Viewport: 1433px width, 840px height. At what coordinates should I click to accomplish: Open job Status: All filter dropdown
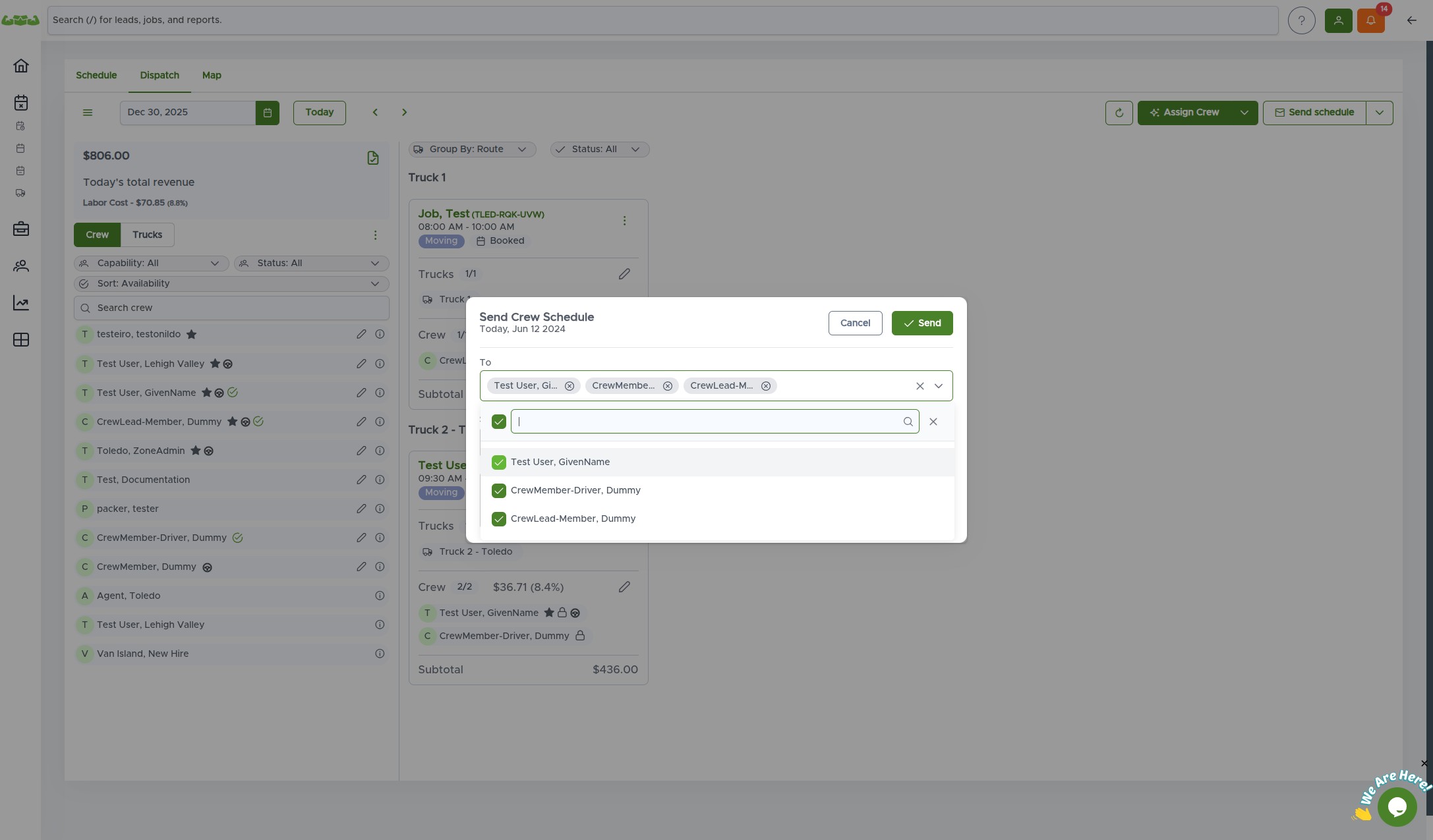click(600, 150)
